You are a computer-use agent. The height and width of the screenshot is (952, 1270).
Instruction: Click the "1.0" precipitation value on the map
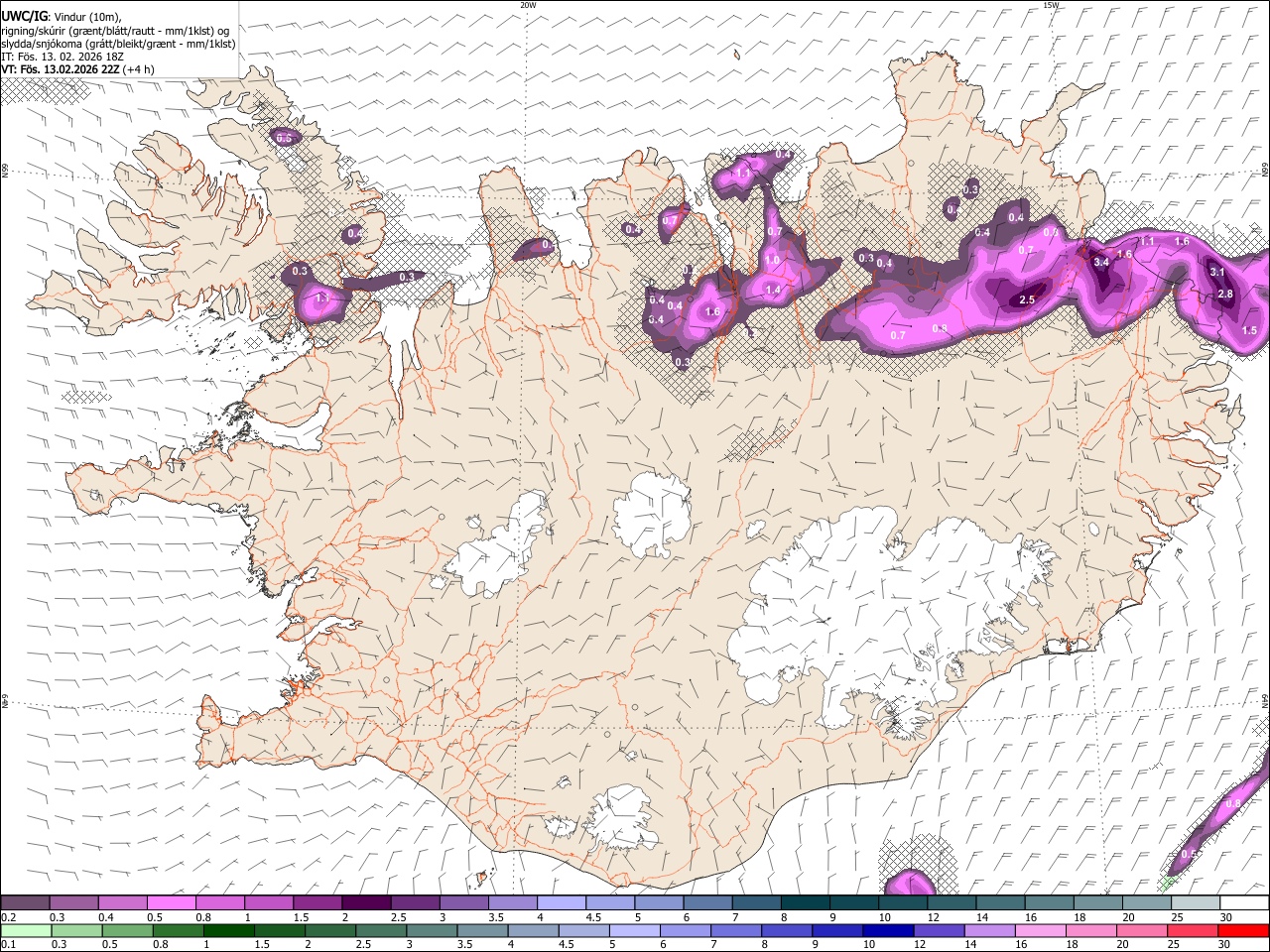click(x=772, y=260)
